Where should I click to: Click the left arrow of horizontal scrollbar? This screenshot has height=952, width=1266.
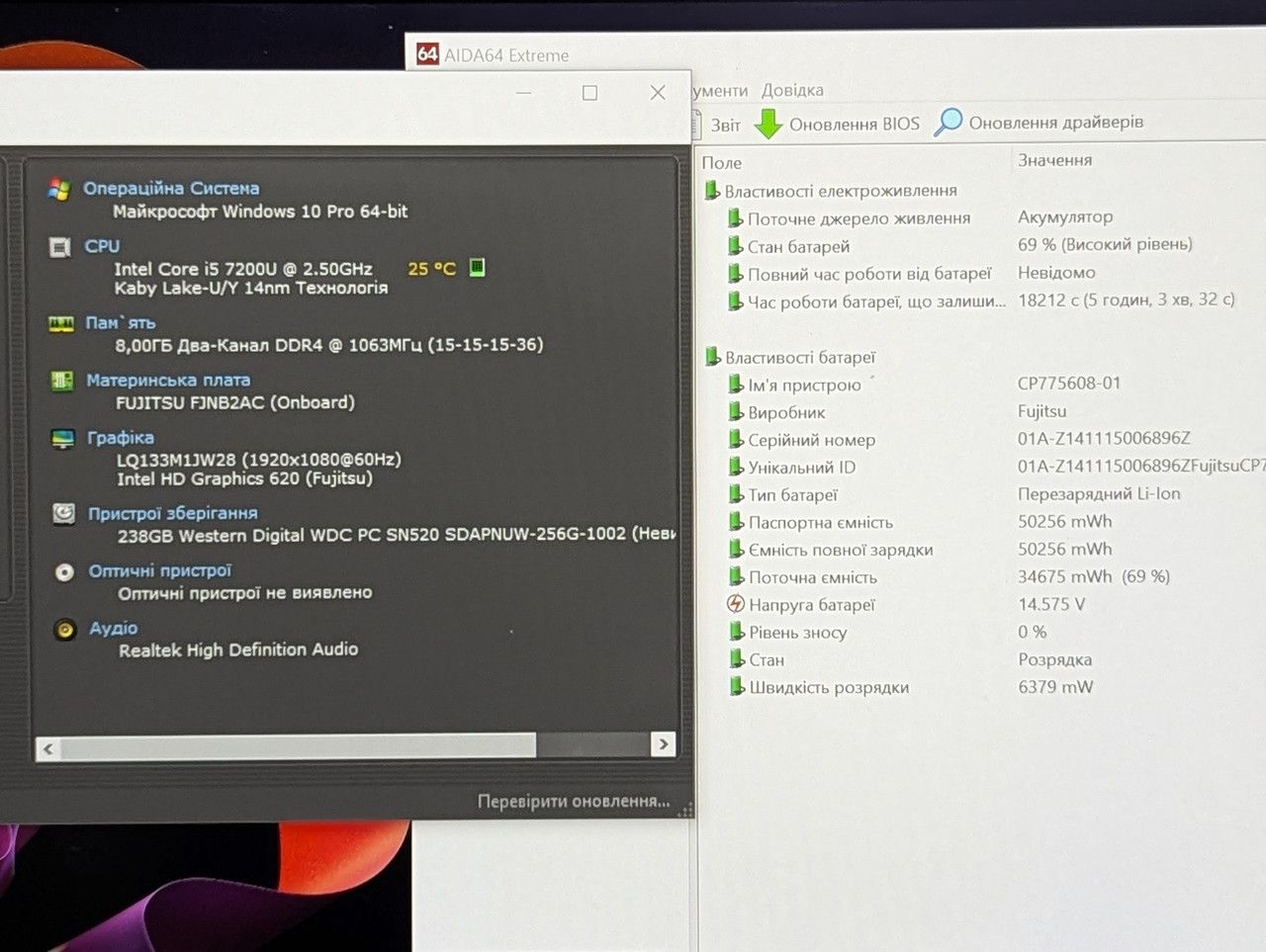(47, 748)
